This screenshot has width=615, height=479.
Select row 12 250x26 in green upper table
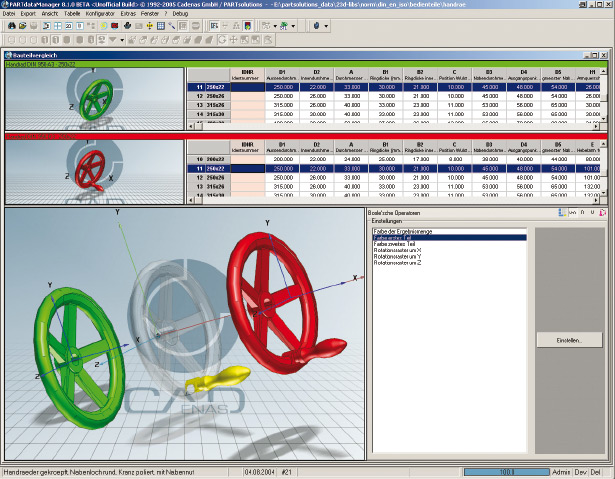[x=393, y=96]
